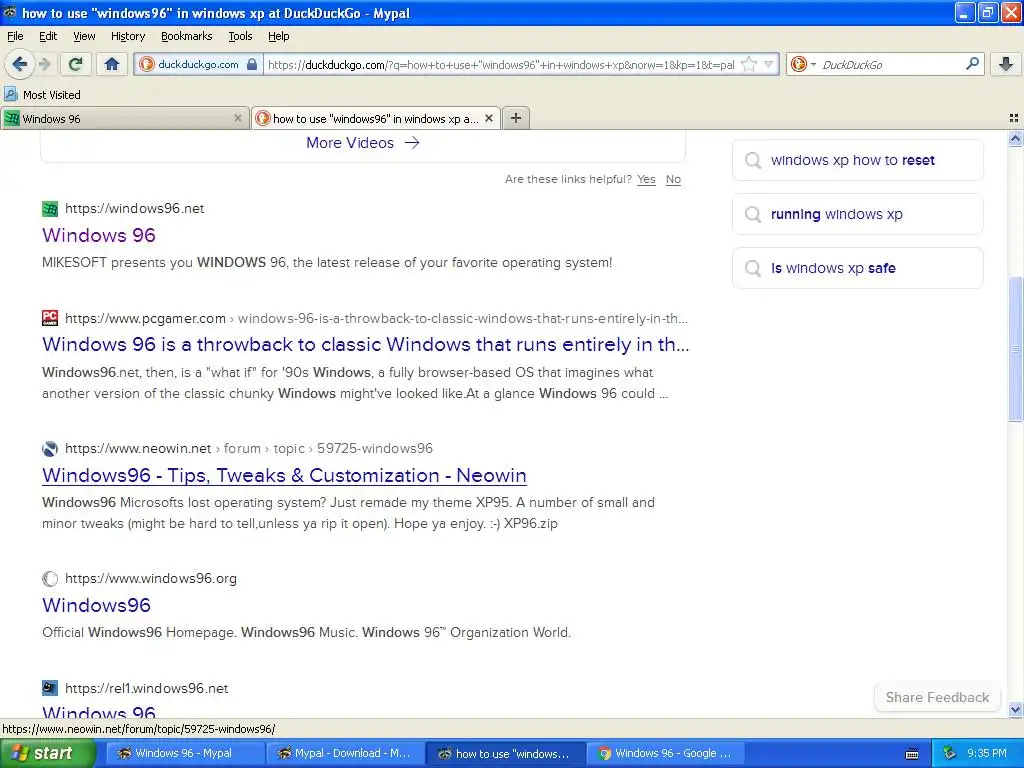Open the Bookmarks menu
The image size is (1024, 768).
tap(187, 36)
